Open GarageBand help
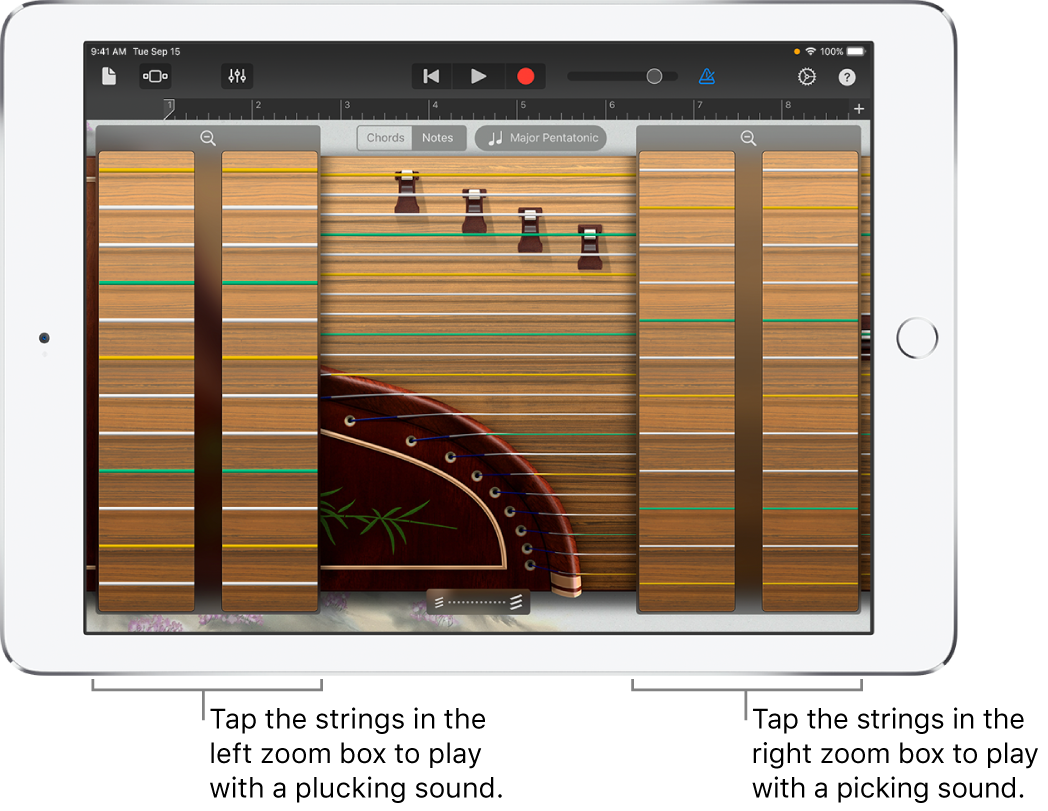Image resolution: width=1048 pixels, height=811 pixels. pos(846,75)
